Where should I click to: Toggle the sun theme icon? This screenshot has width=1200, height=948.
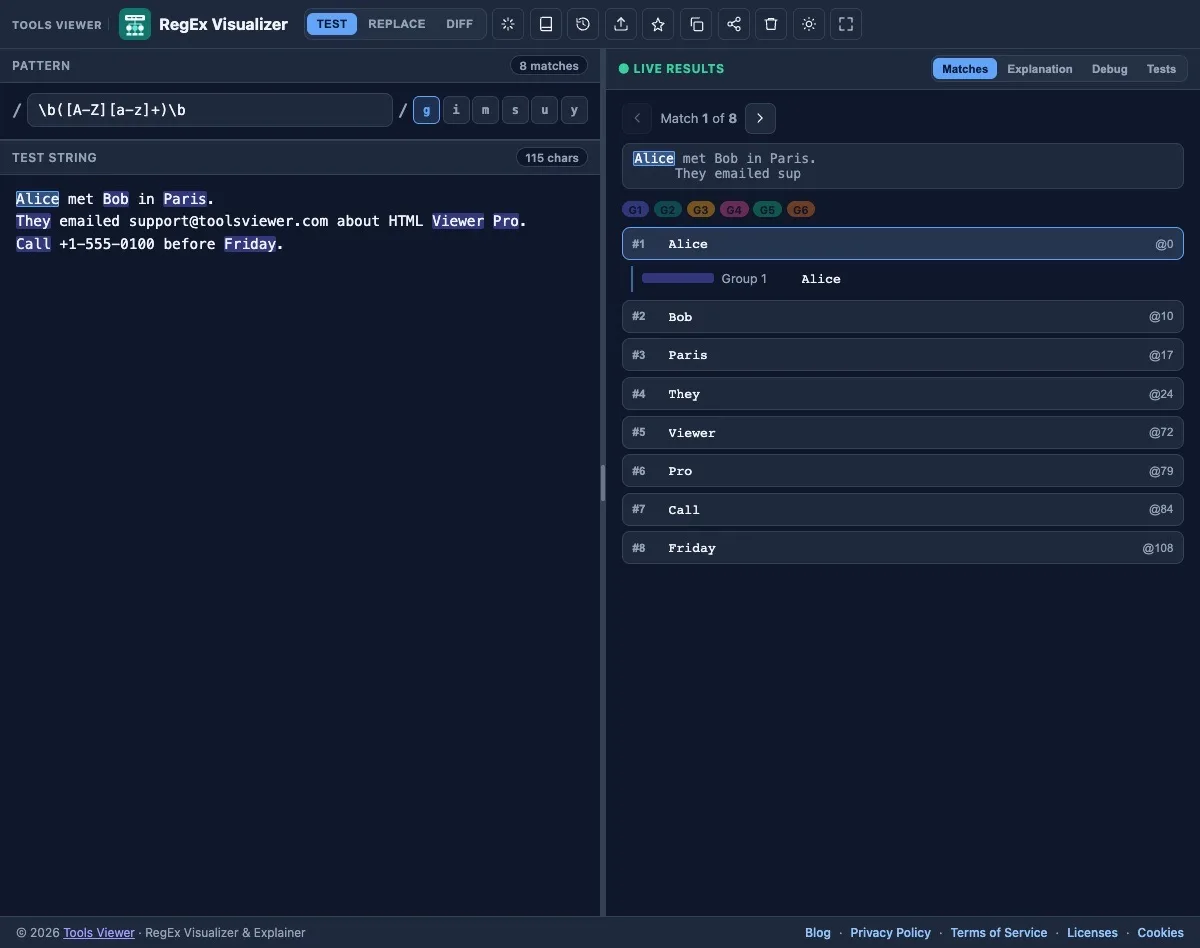coord(809,24)
